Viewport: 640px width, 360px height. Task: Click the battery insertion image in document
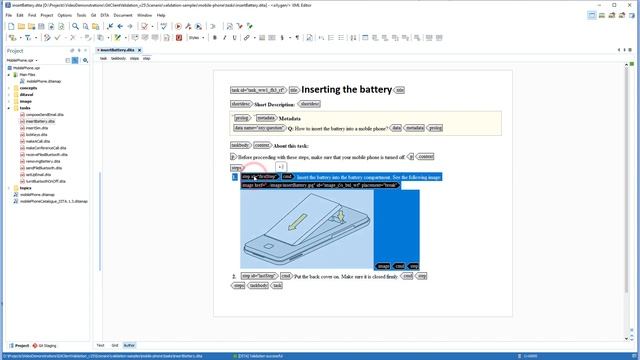307,229
